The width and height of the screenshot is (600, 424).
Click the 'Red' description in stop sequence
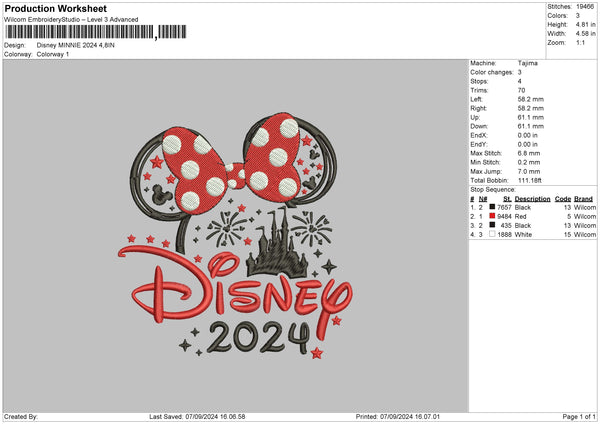coord(520,217)
